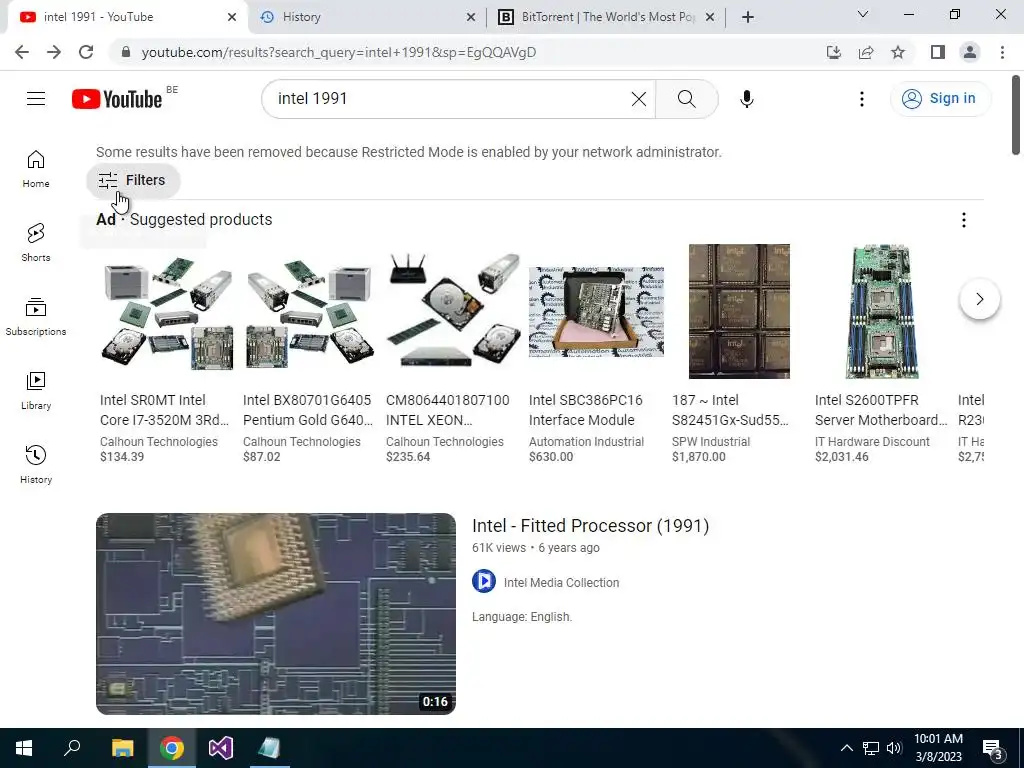Open CM8064401807100 INTEL XEON product
The image size is (1024, 768).
(x=448, y=410)
